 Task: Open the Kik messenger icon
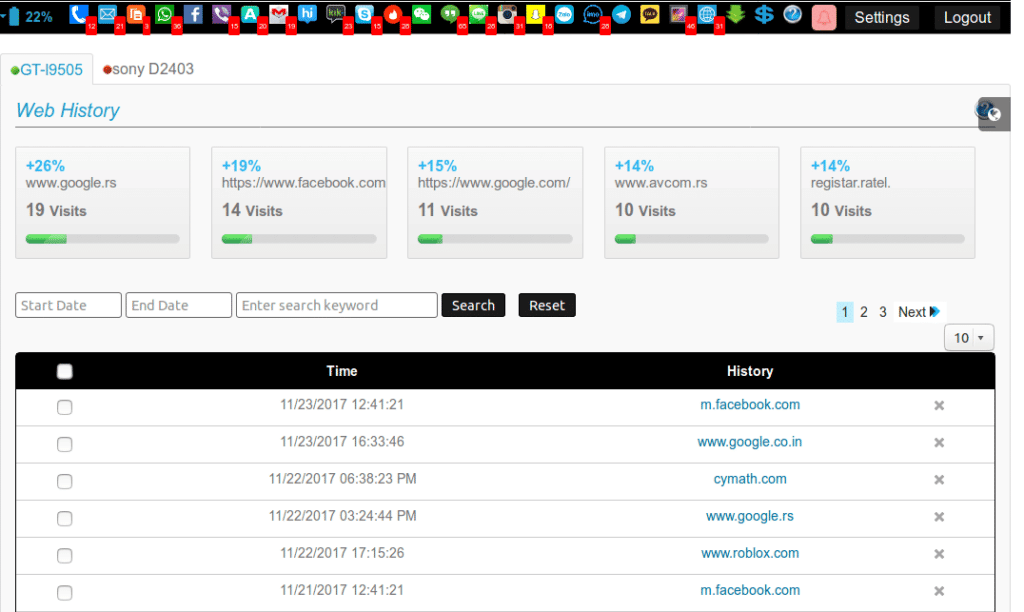click(336, 14)
